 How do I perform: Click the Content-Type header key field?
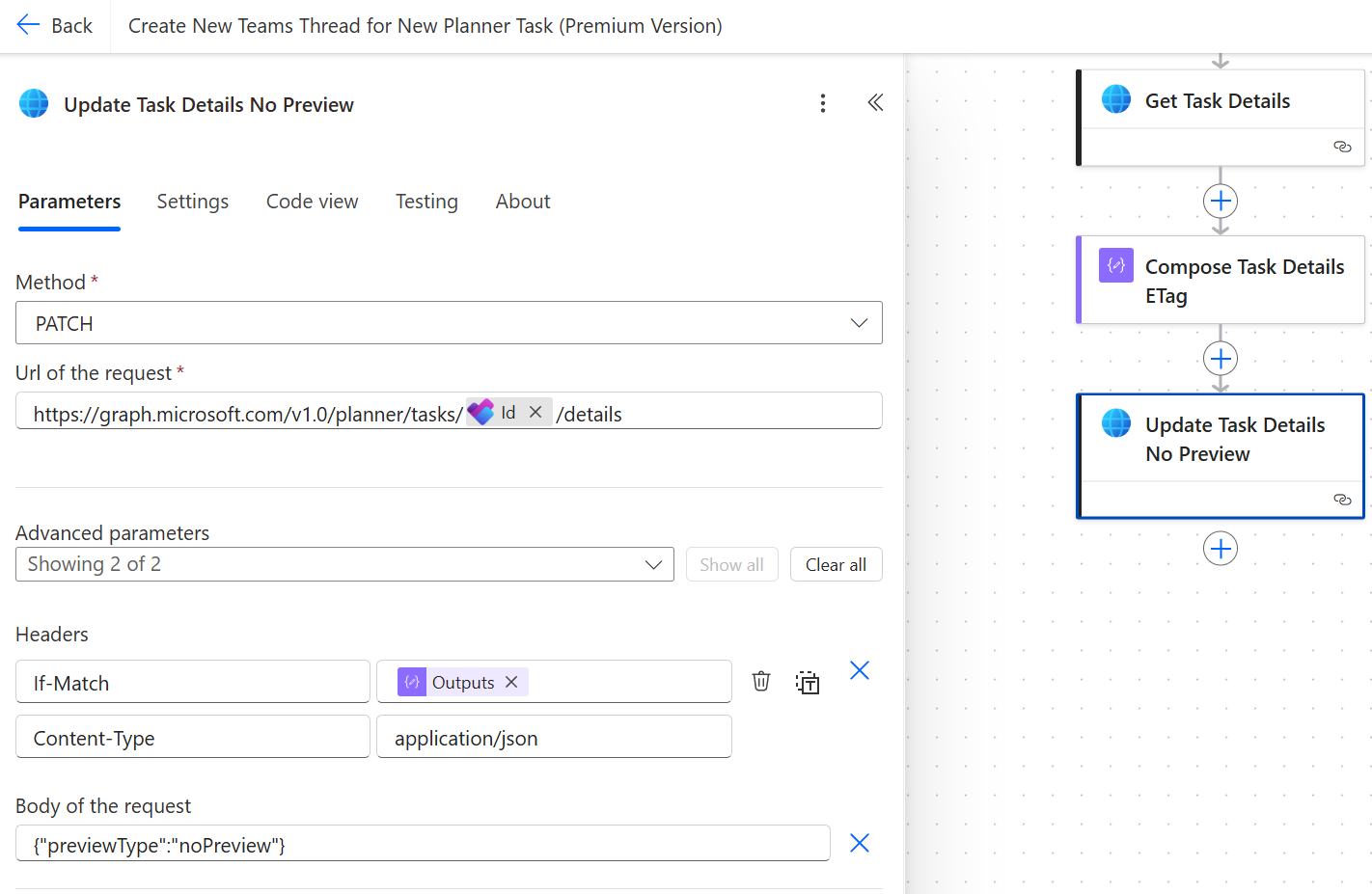193,737
